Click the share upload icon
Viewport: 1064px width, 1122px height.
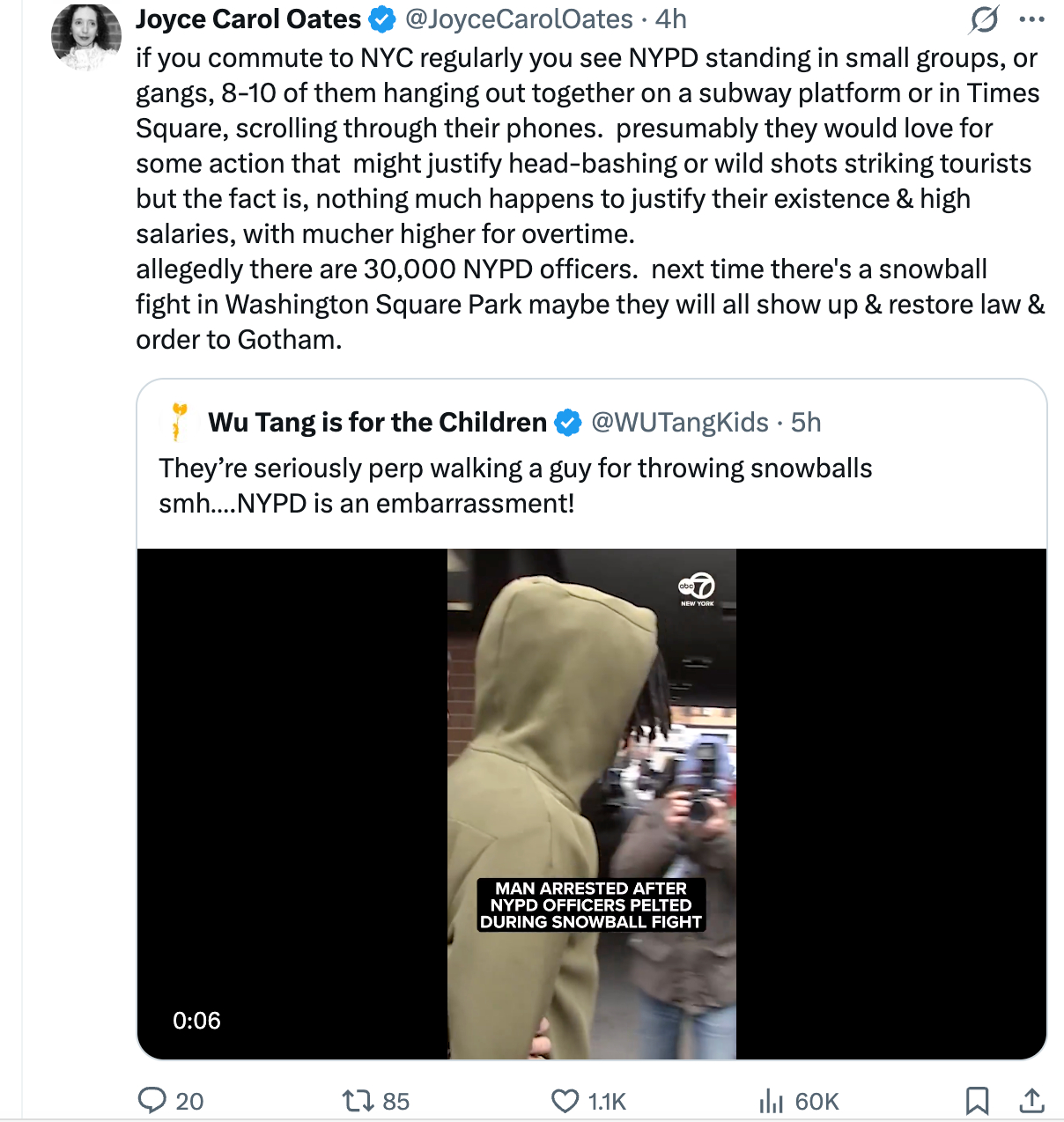[x=1031, y=1100]
